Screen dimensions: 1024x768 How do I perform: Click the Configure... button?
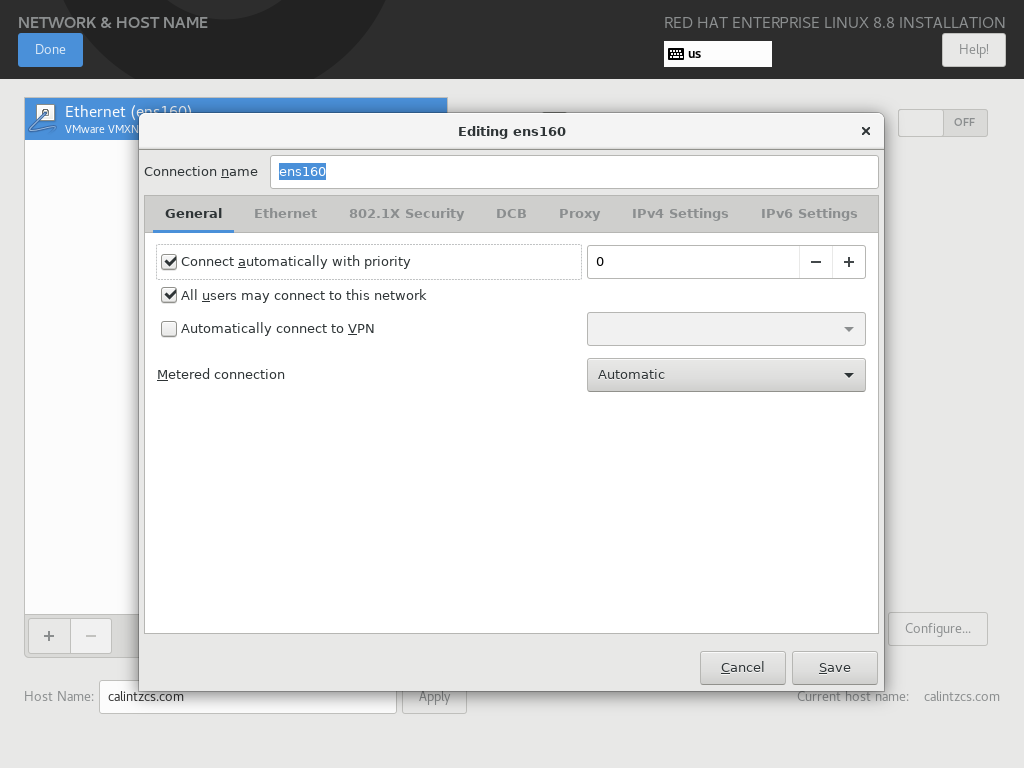coord(938,629)
